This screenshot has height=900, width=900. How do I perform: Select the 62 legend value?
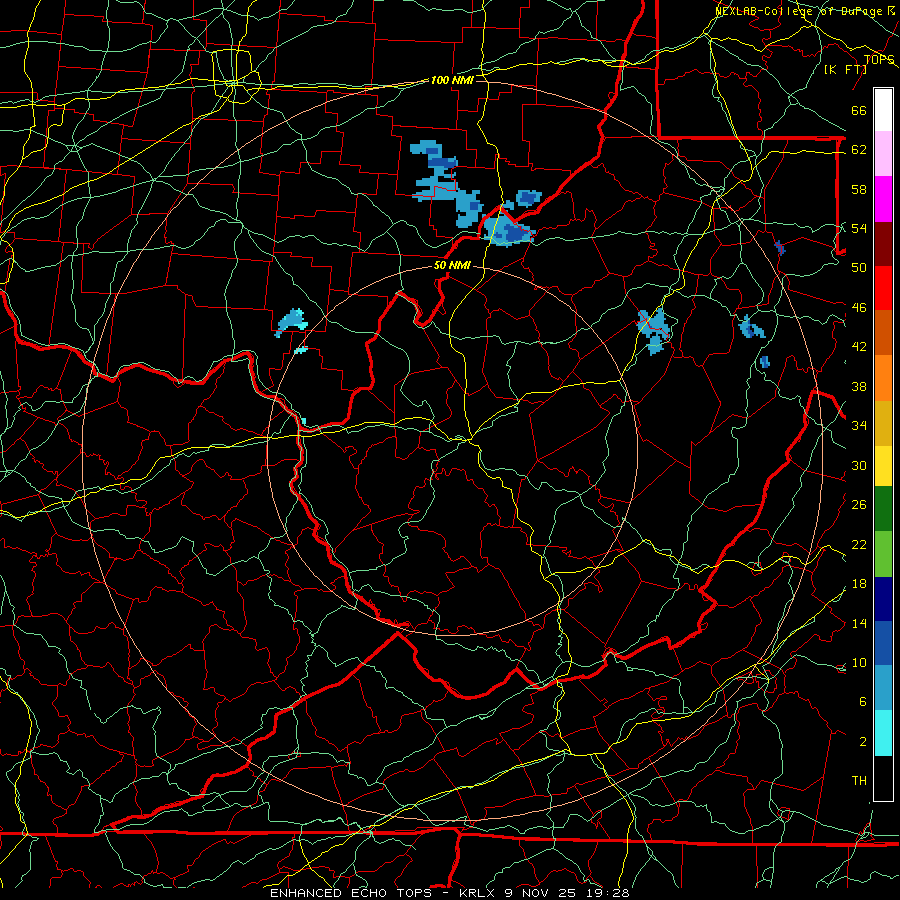click(859, 149)
